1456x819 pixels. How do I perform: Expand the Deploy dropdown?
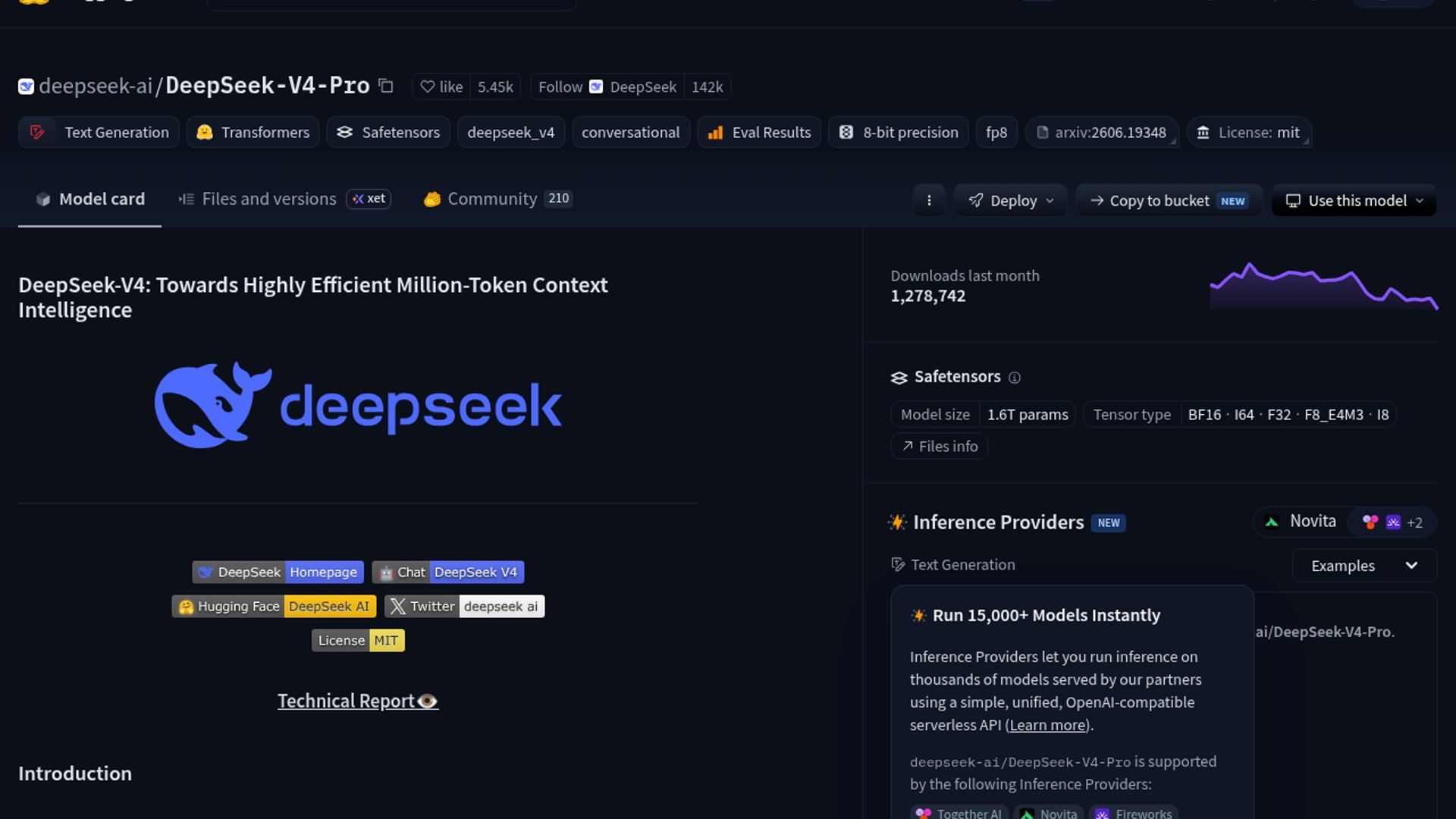point(1011,201)
